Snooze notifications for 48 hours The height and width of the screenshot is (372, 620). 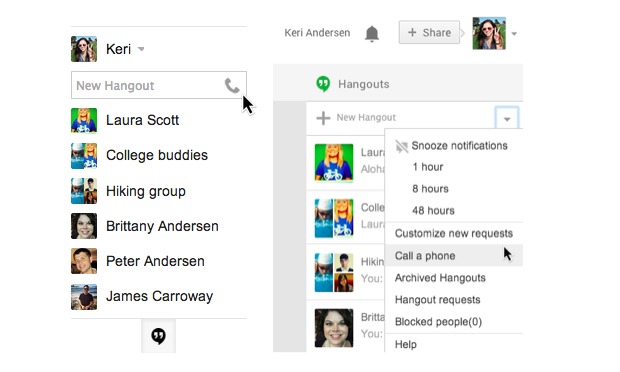coord(433,210)
